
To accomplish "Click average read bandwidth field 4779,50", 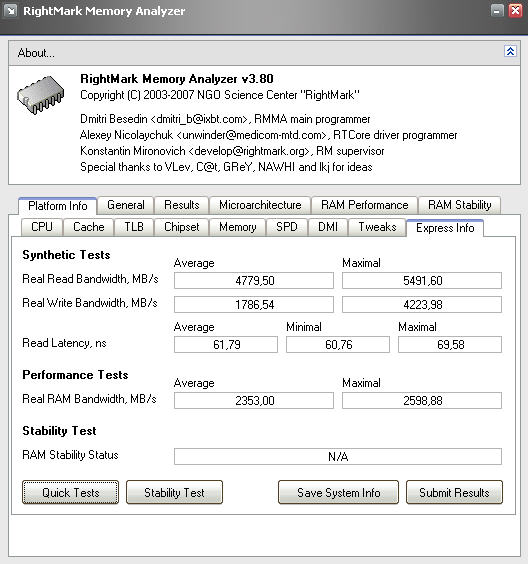I will [x=254, y=281].
